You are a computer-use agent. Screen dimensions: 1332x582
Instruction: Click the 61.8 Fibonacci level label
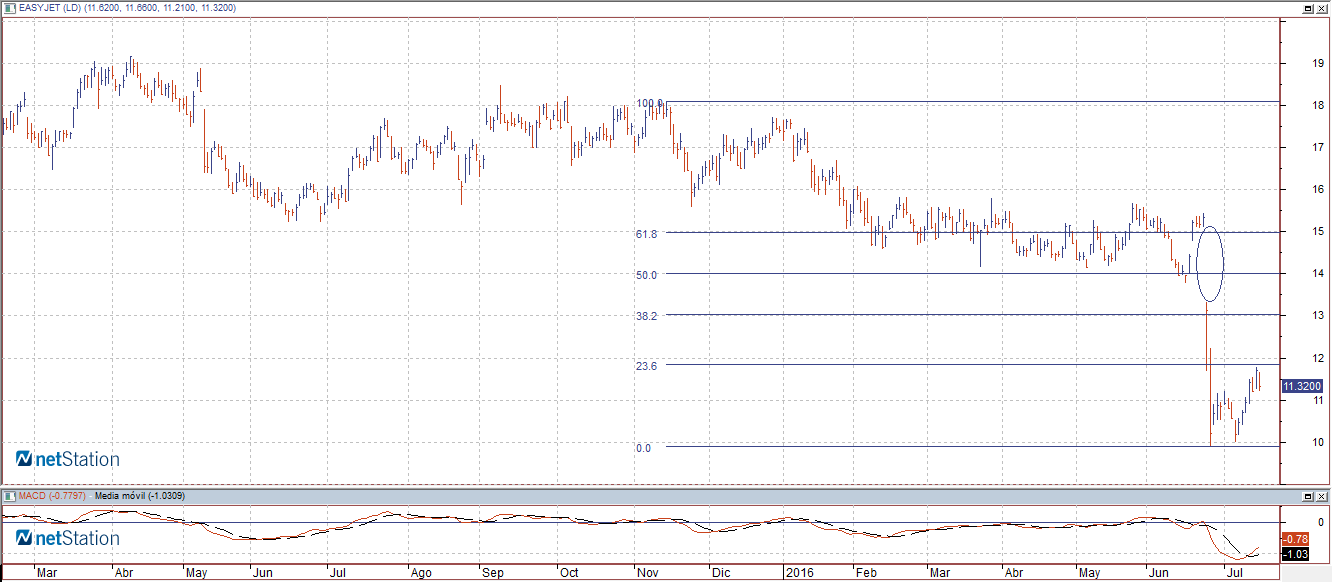[x=646, y=233]
